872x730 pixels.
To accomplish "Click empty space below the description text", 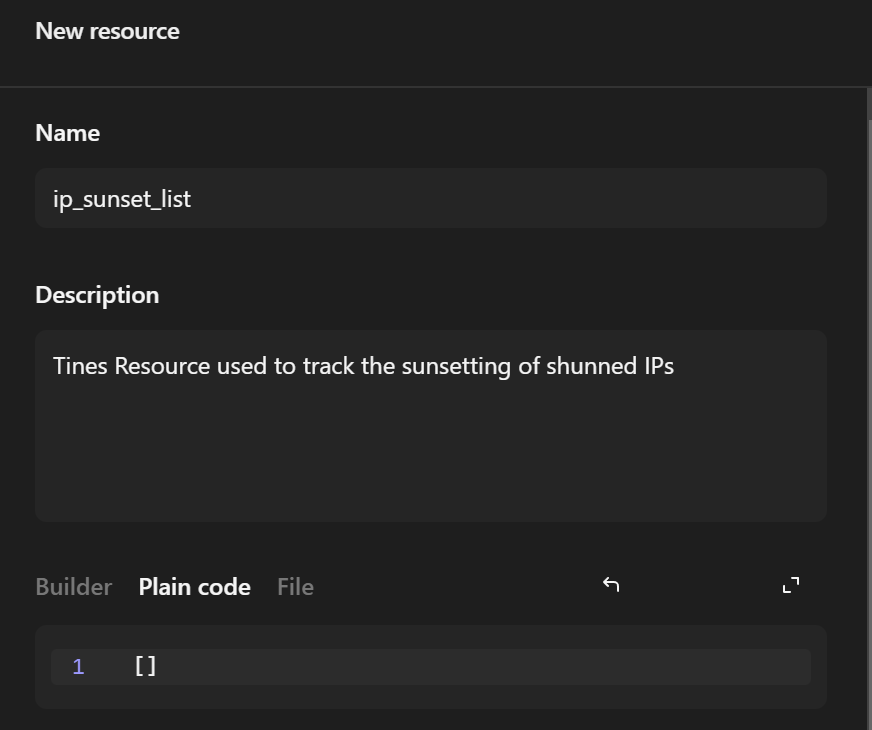I will pyautogui.click(x=430, y=460).
